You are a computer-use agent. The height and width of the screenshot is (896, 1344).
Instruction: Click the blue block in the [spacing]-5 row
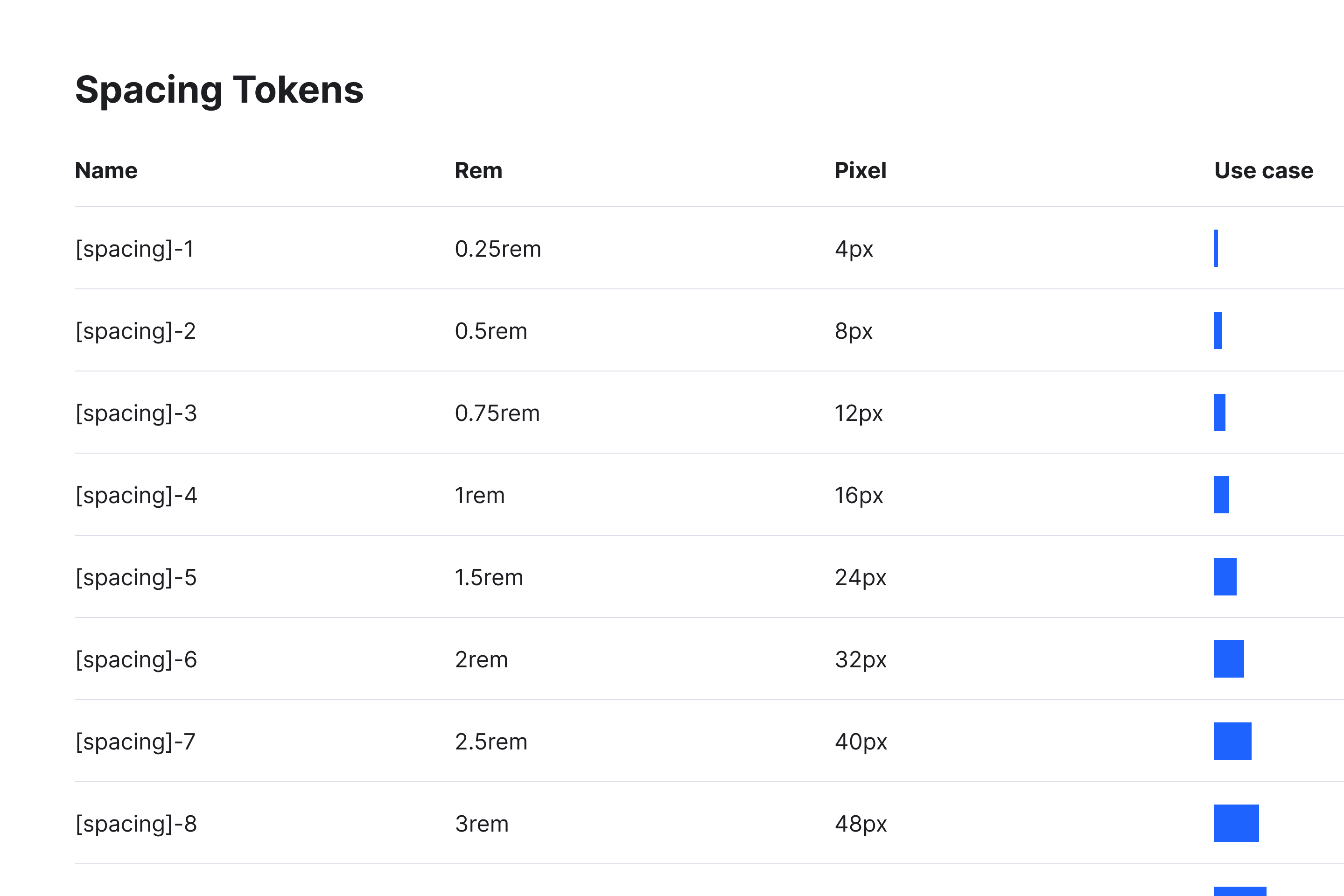pyautogui.click(x=1225, y=577)
